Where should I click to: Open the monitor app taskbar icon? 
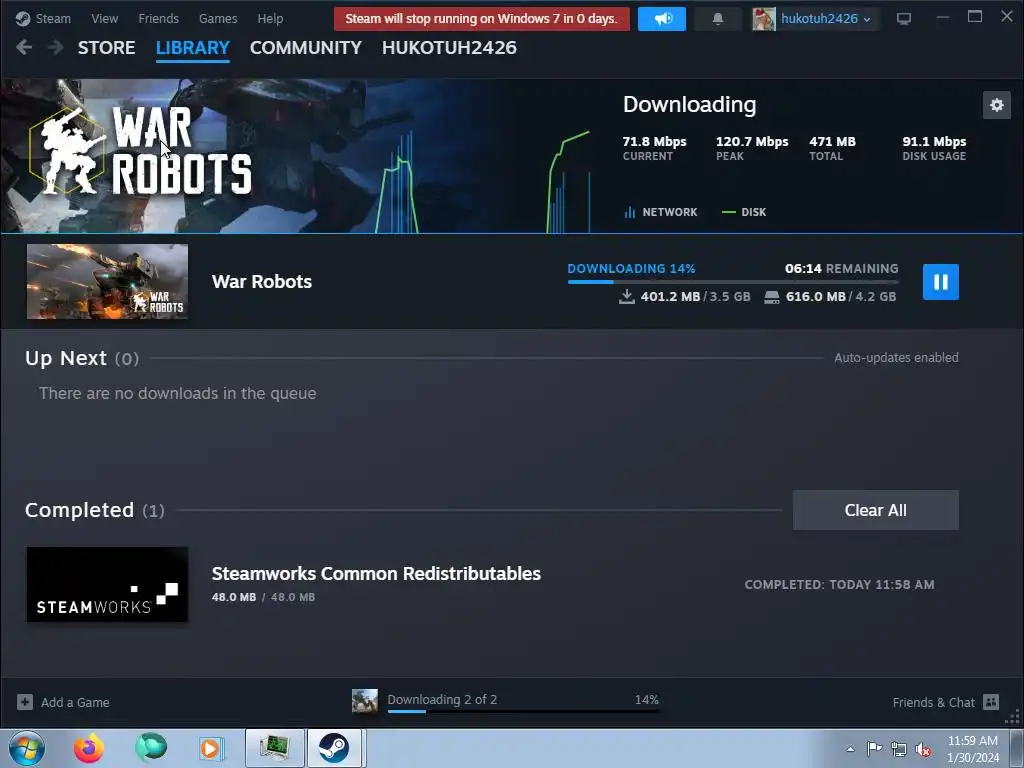[x=275, y=748]
